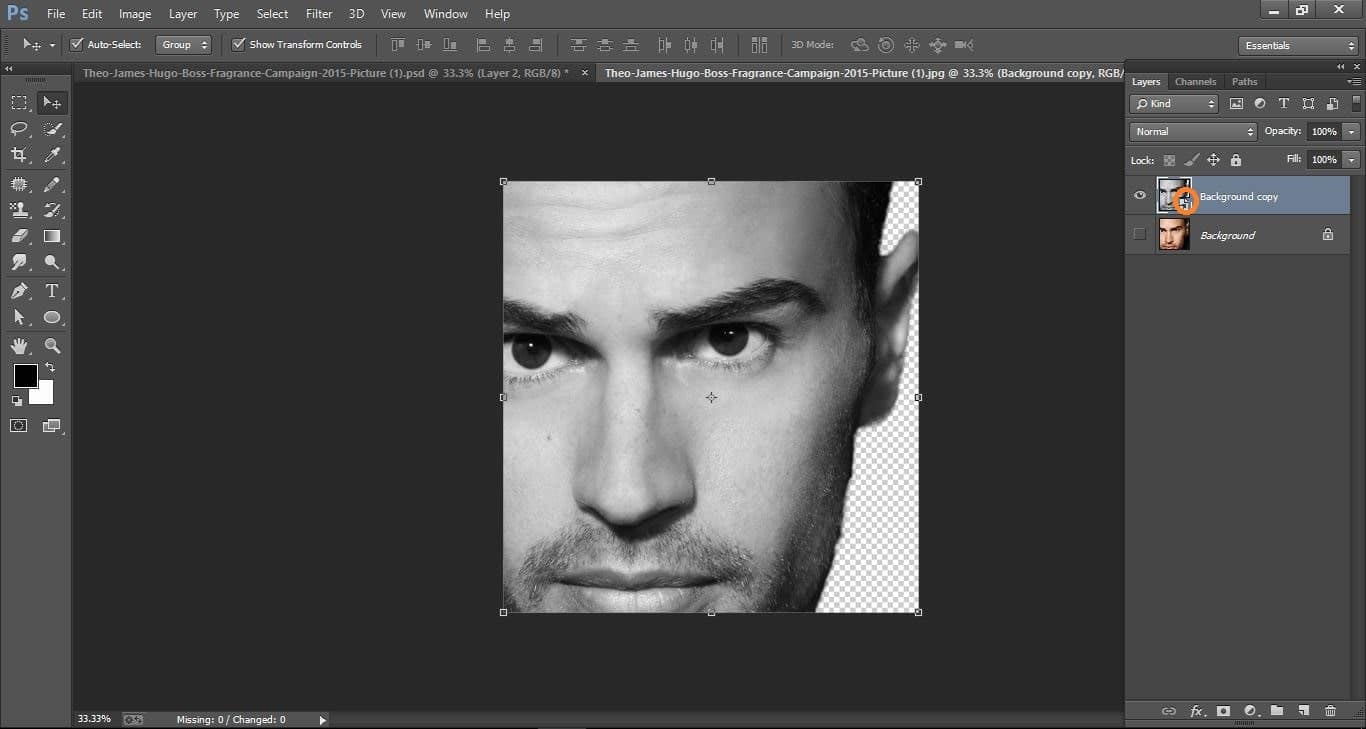1366x729 pixels.
Task: Choose the Clone Stamp tool
Action: point(18,209)
